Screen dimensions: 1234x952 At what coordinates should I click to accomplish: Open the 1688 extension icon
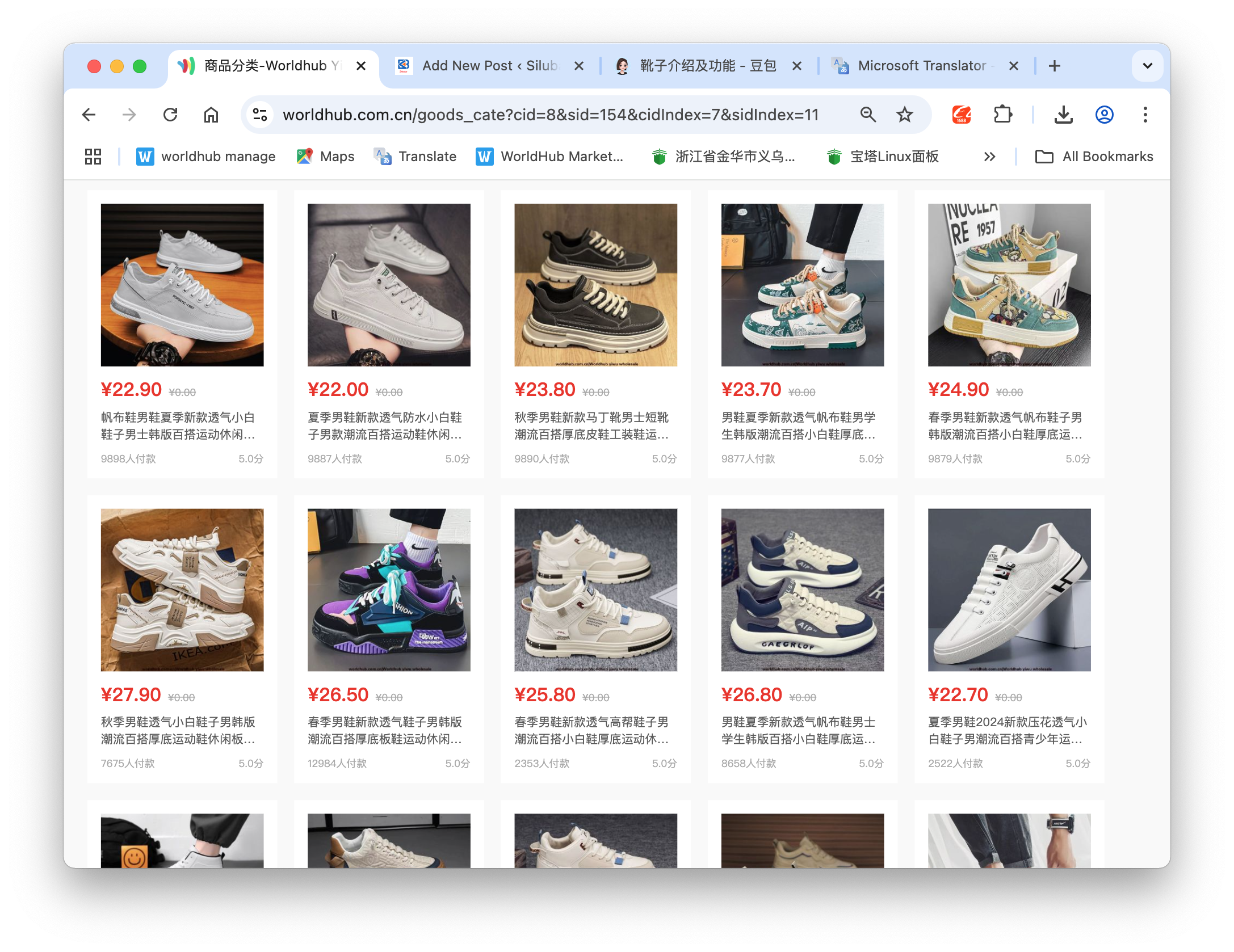pos(961,115)
